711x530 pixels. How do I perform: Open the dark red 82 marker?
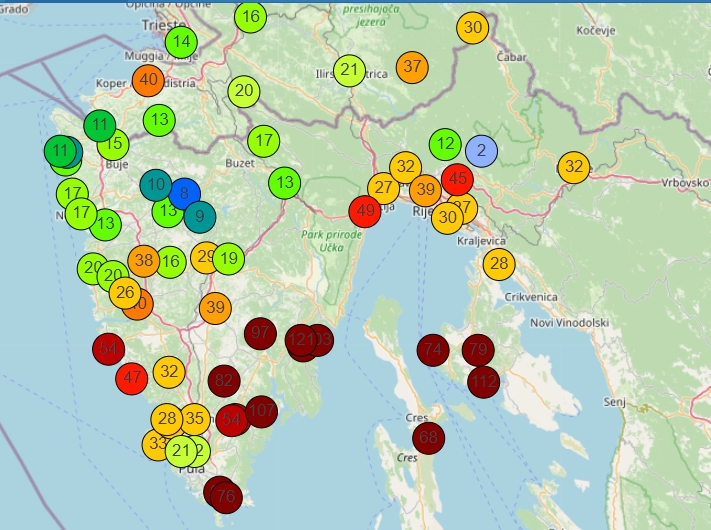coord(224,380)
